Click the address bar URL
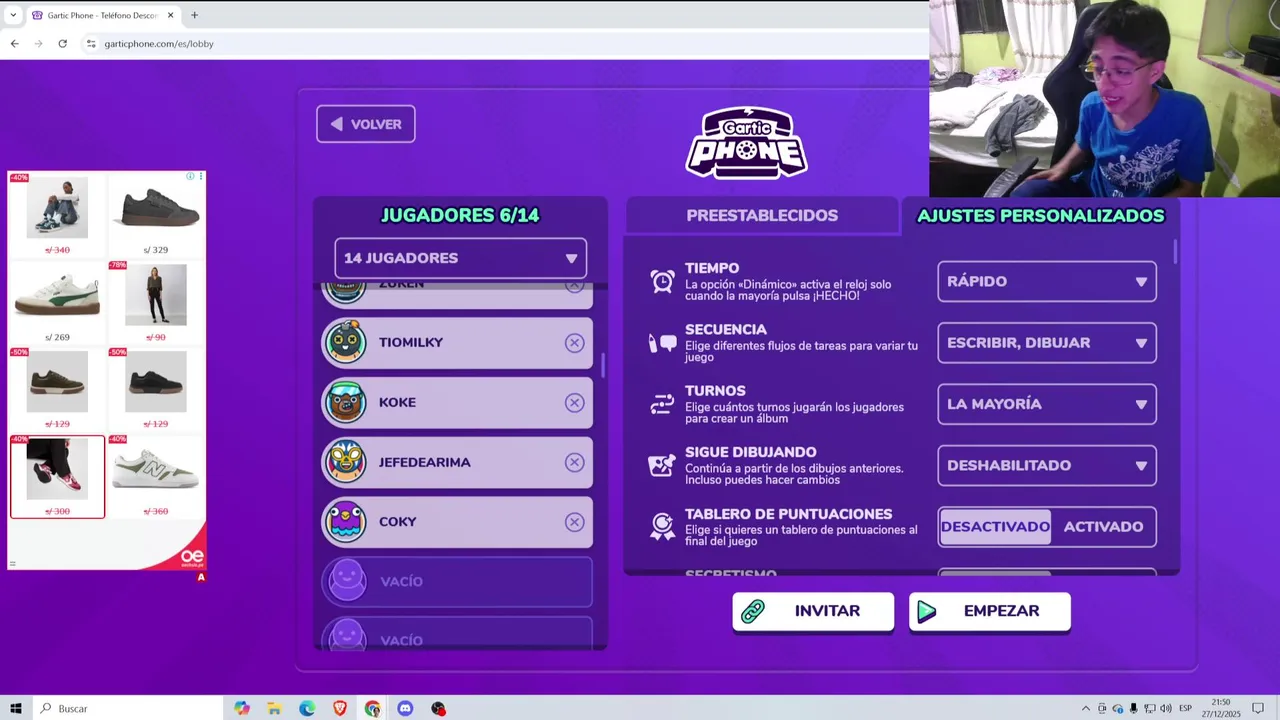1280x720 pixels. (x=159, y=44)
